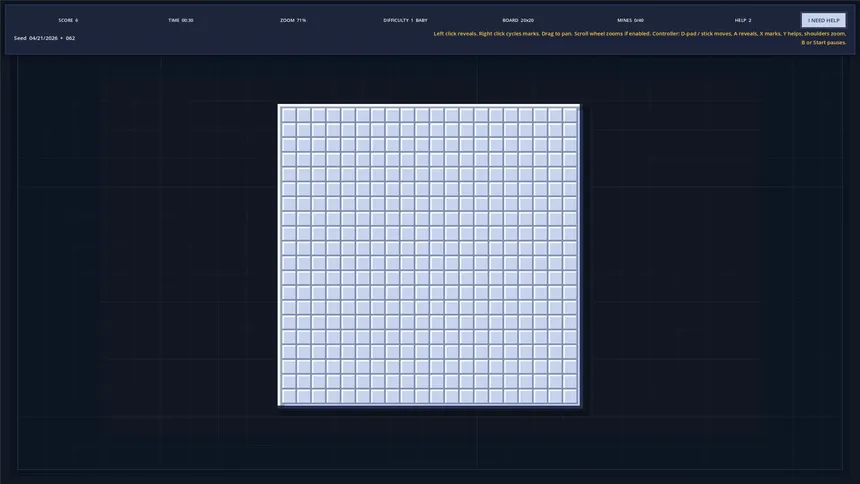Reveal the cell in row 5, column 5
The width and height of the screenshot is (860, 484).
tap(348, 174)
